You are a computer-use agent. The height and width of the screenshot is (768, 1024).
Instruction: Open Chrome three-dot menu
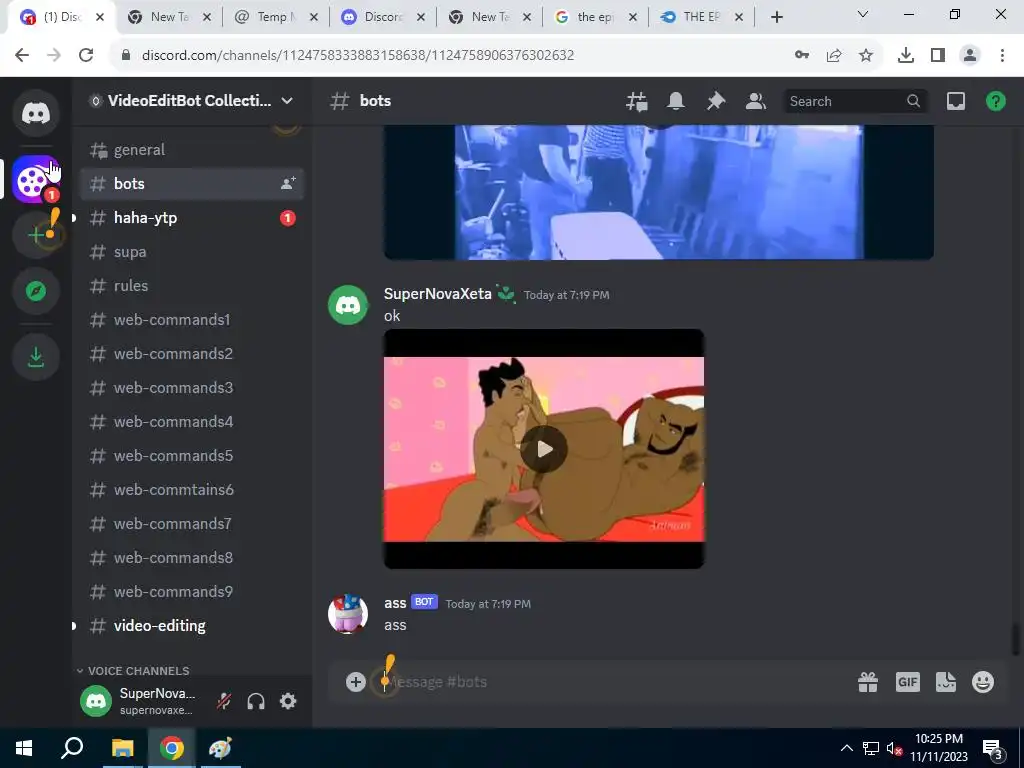pos(1002,56)
